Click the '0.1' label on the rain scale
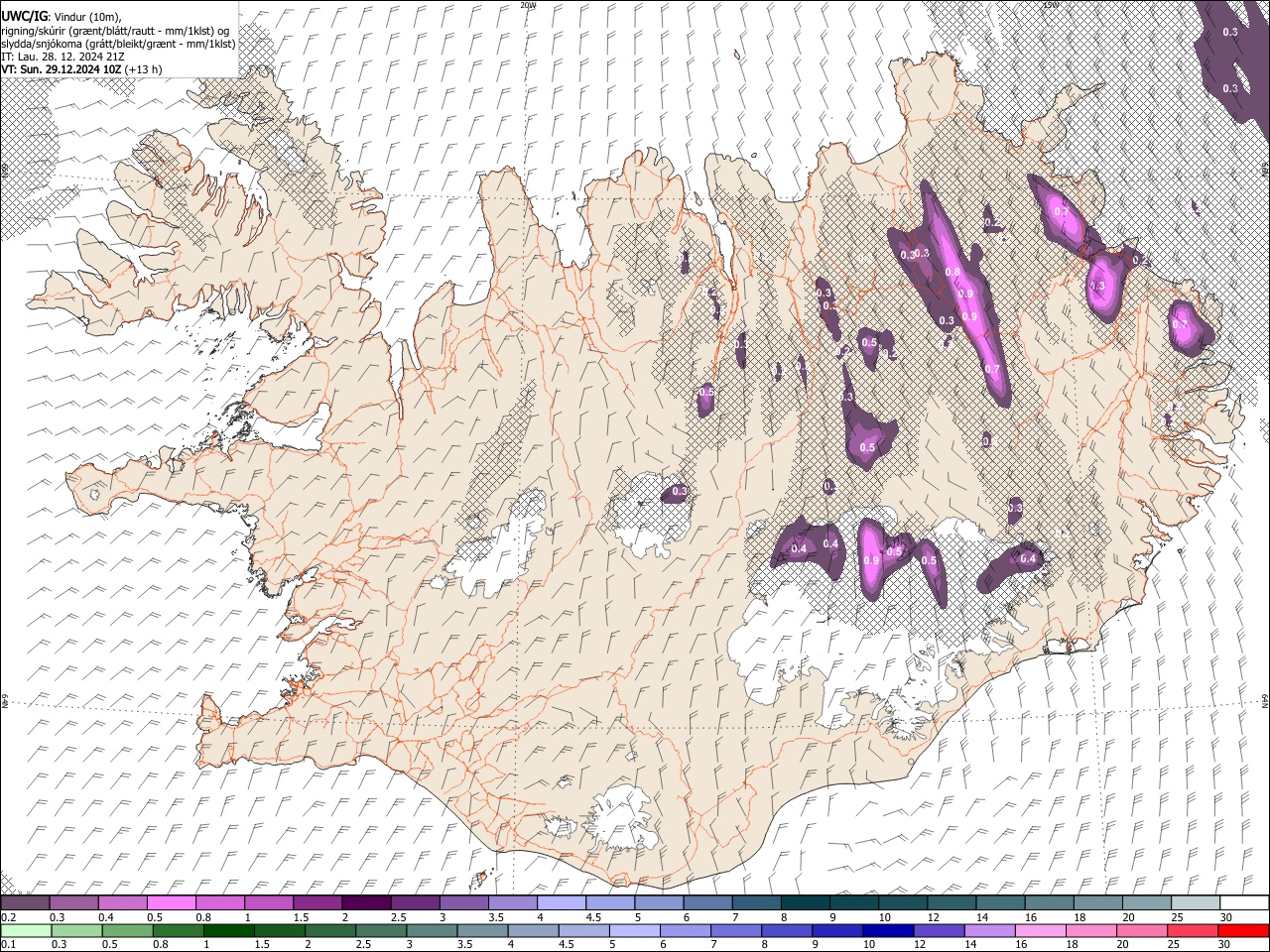Image resolution: width=1270 pixels, height=952 pixels. click(x=7, y=944)
